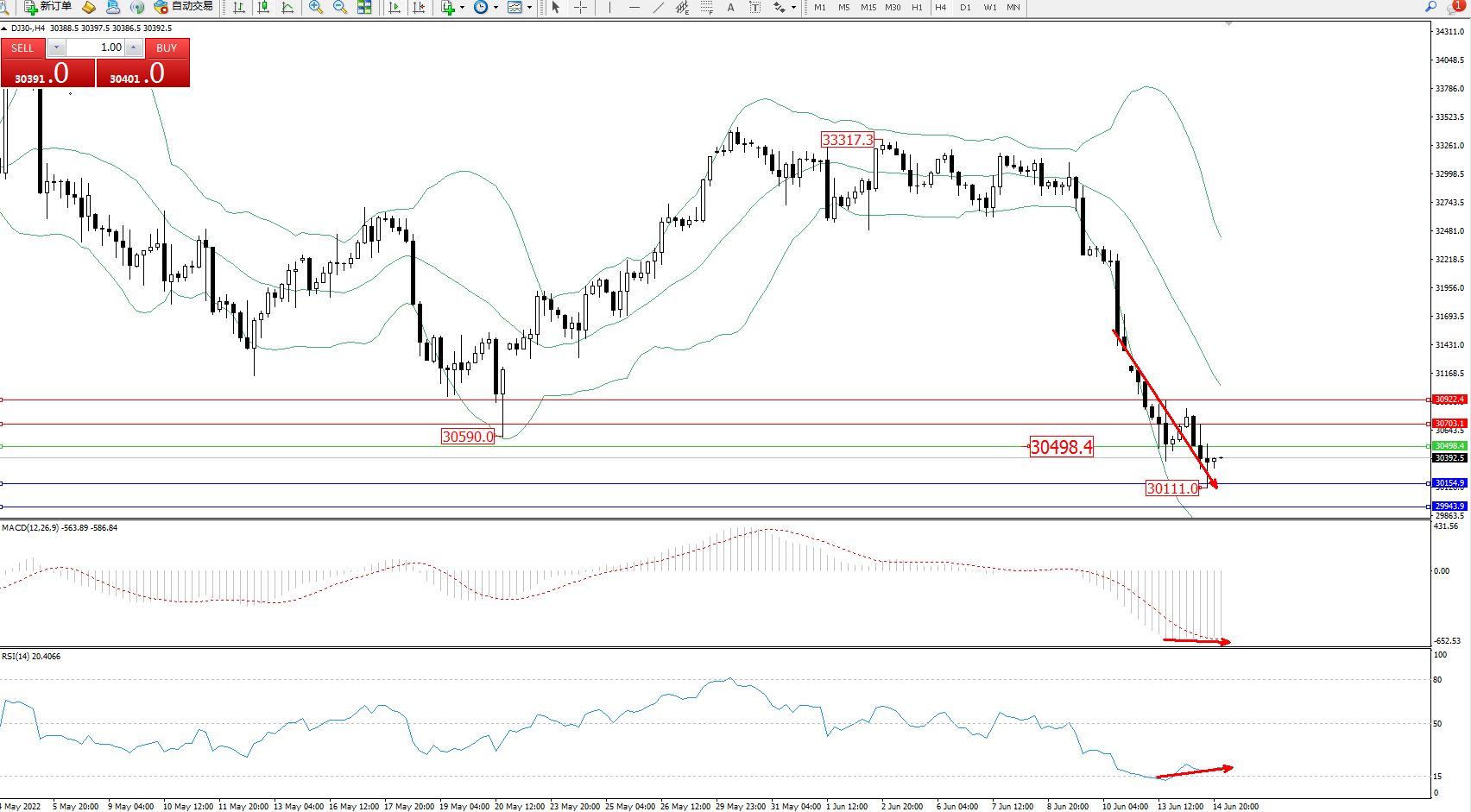The image size is (1471, 812).
Task: Click the lot volume input field
Action: click(95, 47)
